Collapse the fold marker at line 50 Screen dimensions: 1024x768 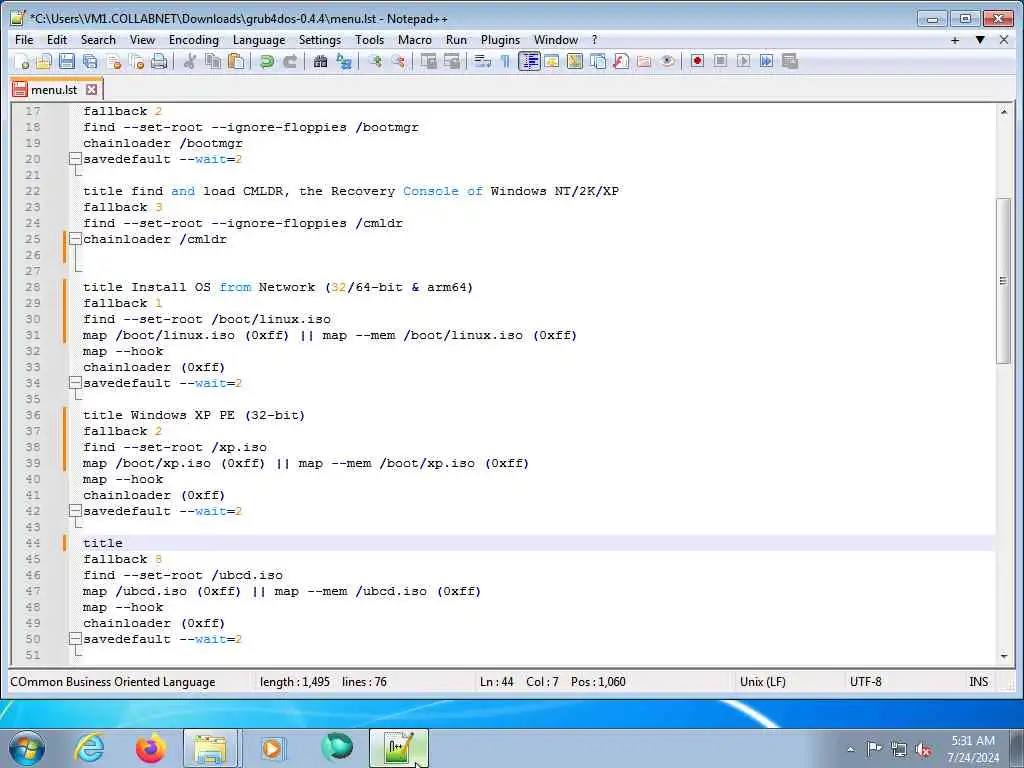coord(75,639)
